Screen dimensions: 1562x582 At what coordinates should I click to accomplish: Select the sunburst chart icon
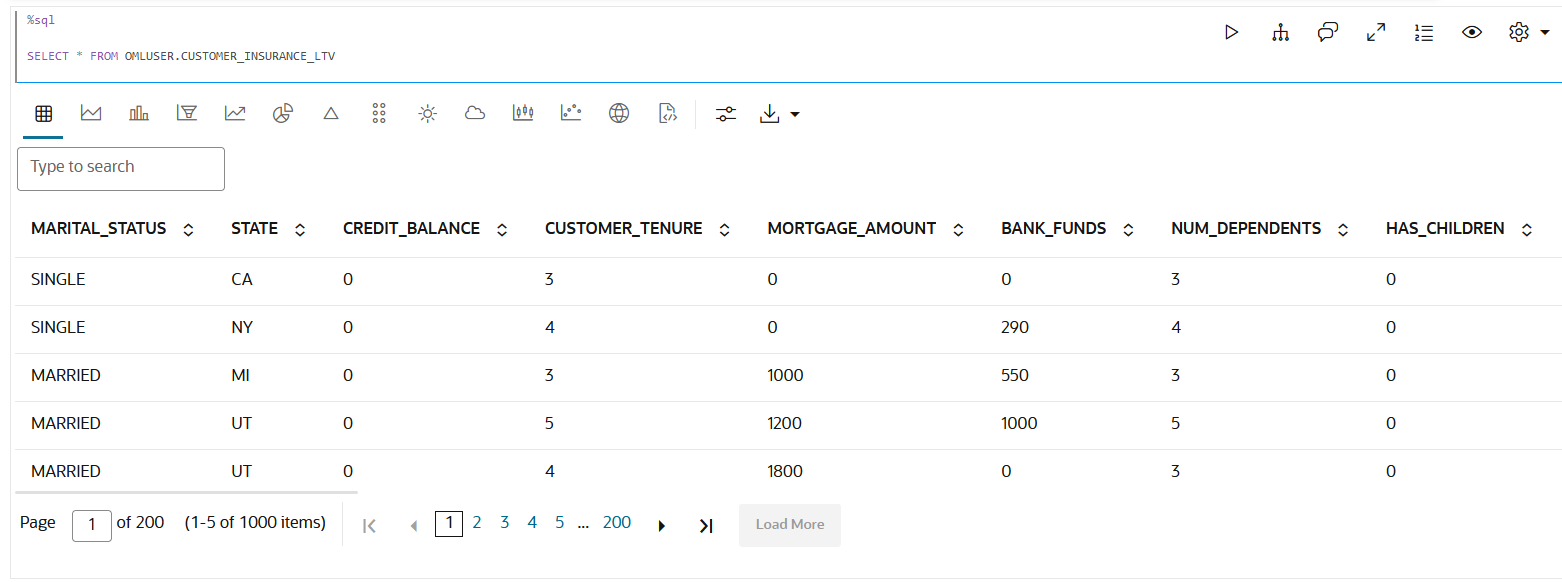pos(427,114)
